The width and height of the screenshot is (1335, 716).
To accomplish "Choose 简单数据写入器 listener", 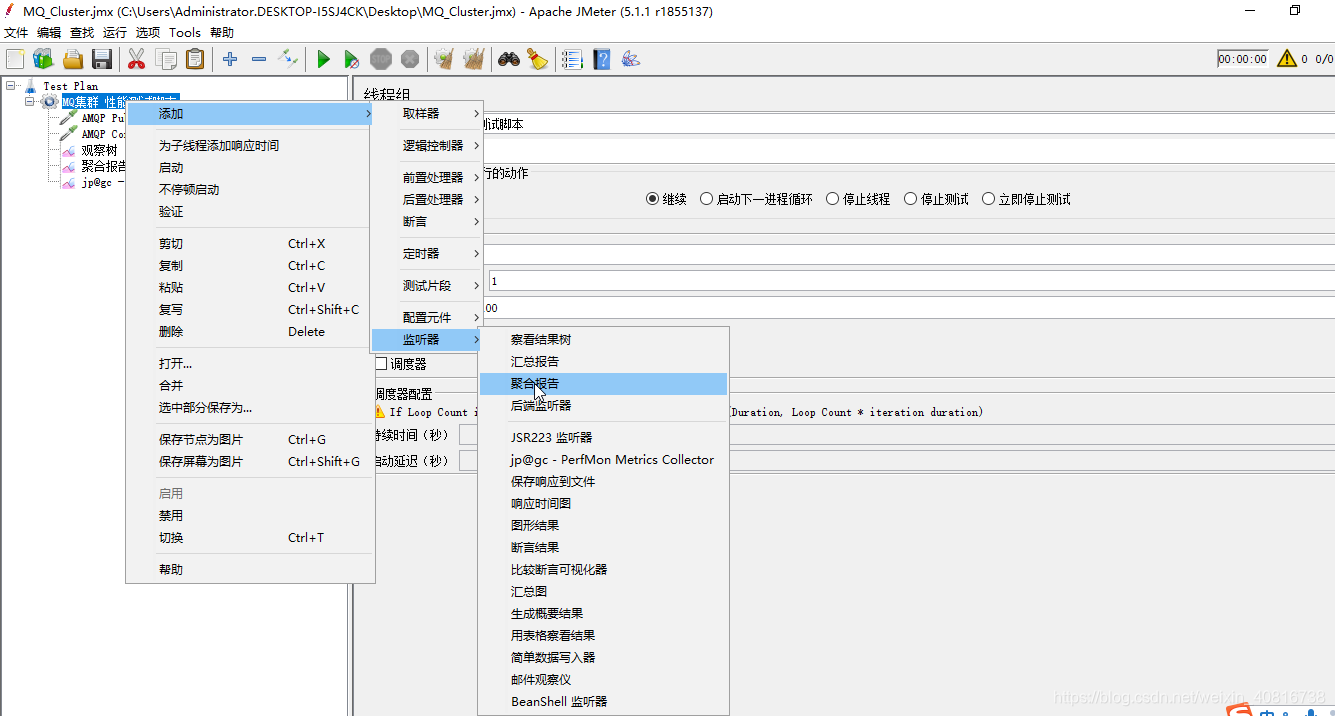I will 604,657.
